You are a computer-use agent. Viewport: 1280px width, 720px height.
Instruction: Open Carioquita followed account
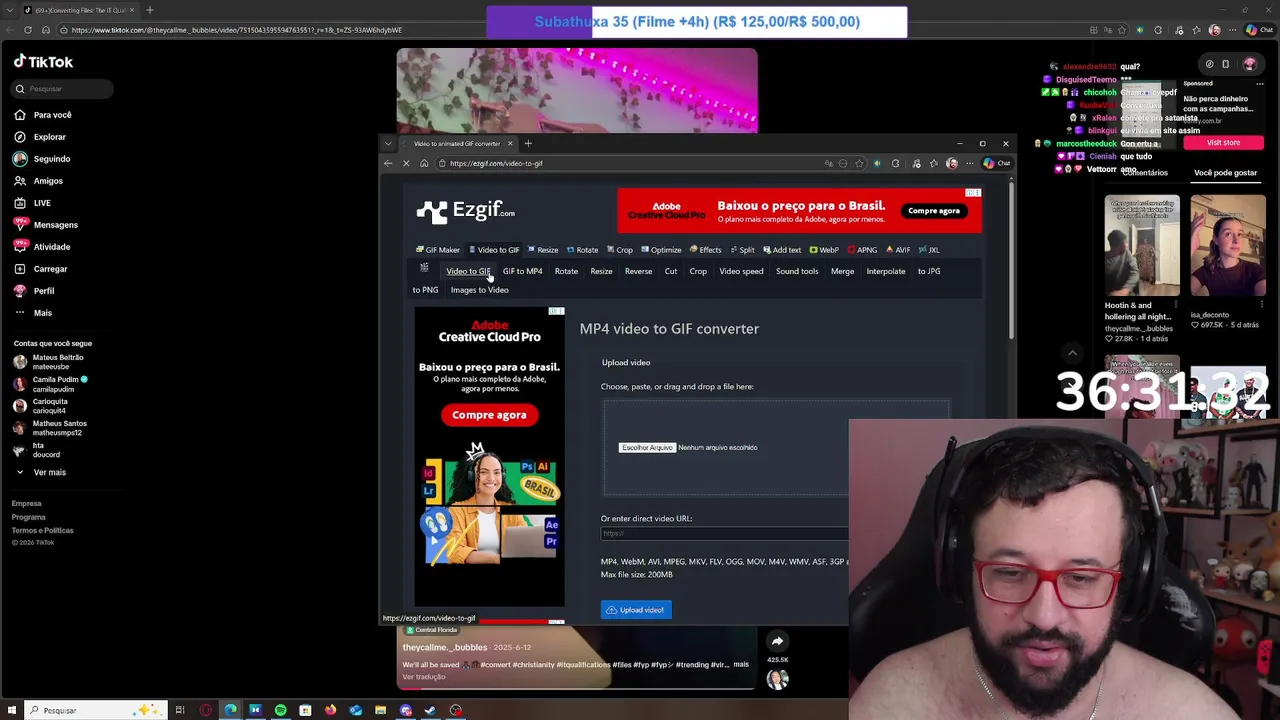tap(40, 406)
